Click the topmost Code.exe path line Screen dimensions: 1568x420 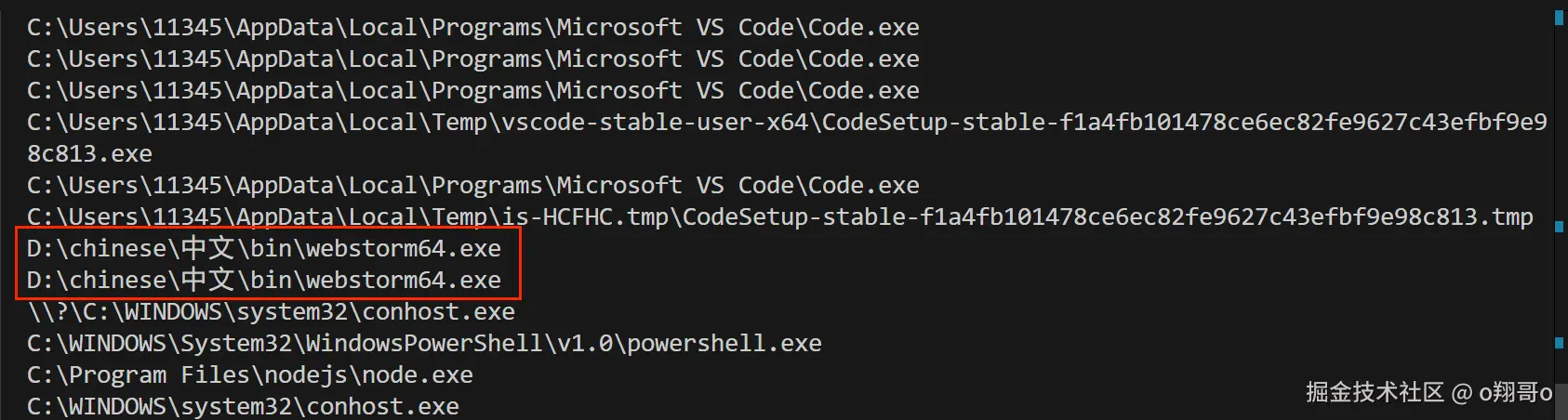point(472,28)
